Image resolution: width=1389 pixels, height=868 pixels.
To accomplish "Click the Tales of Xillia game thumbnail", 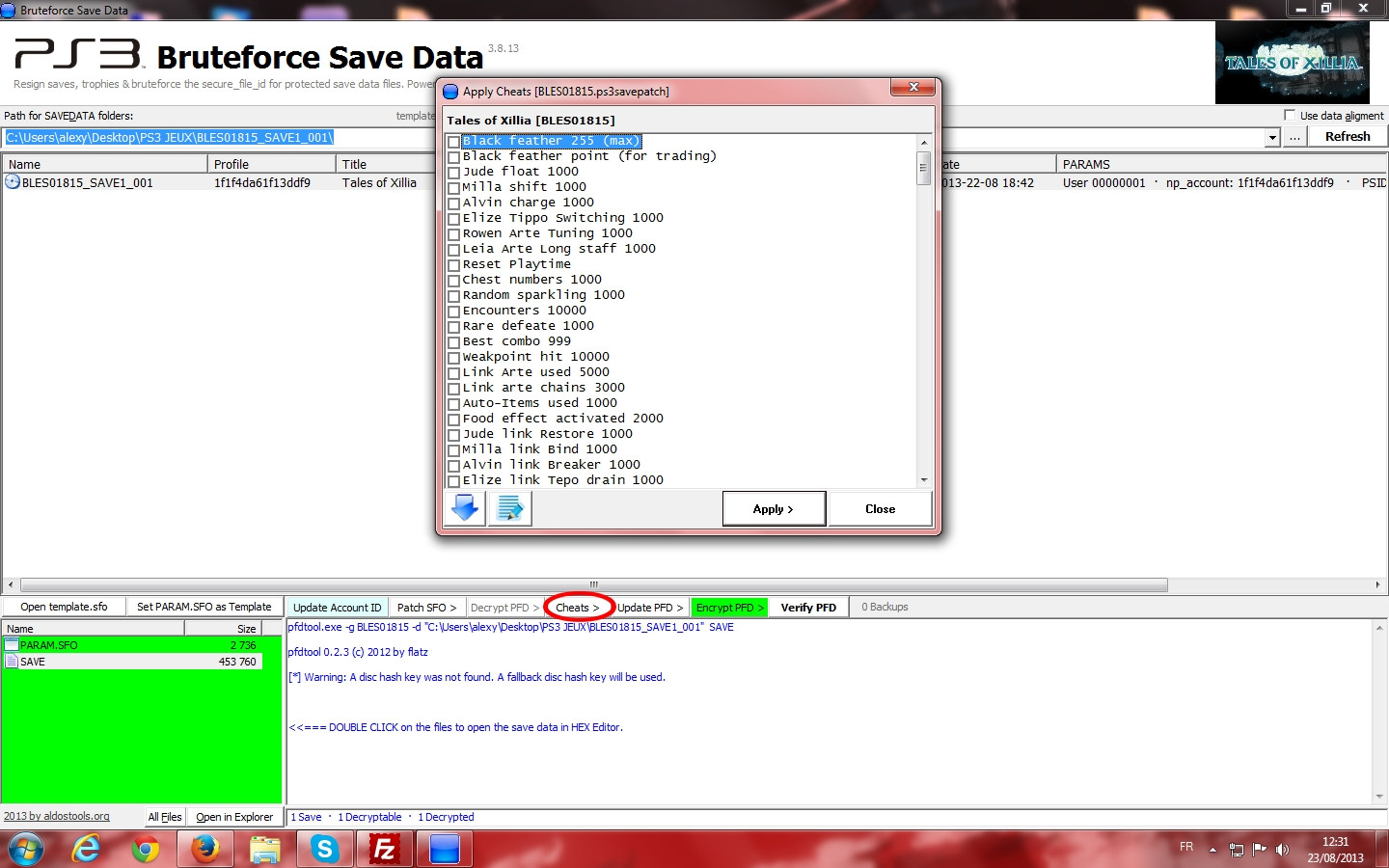I will (x=1292, y=63).
